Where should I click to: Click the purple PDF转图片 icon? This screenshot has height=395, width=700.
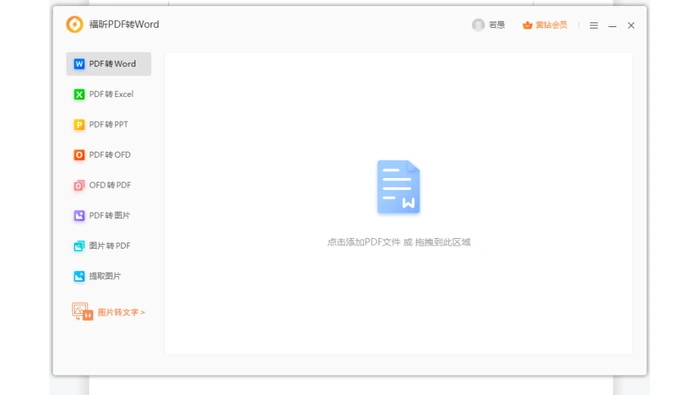point(79,216)
